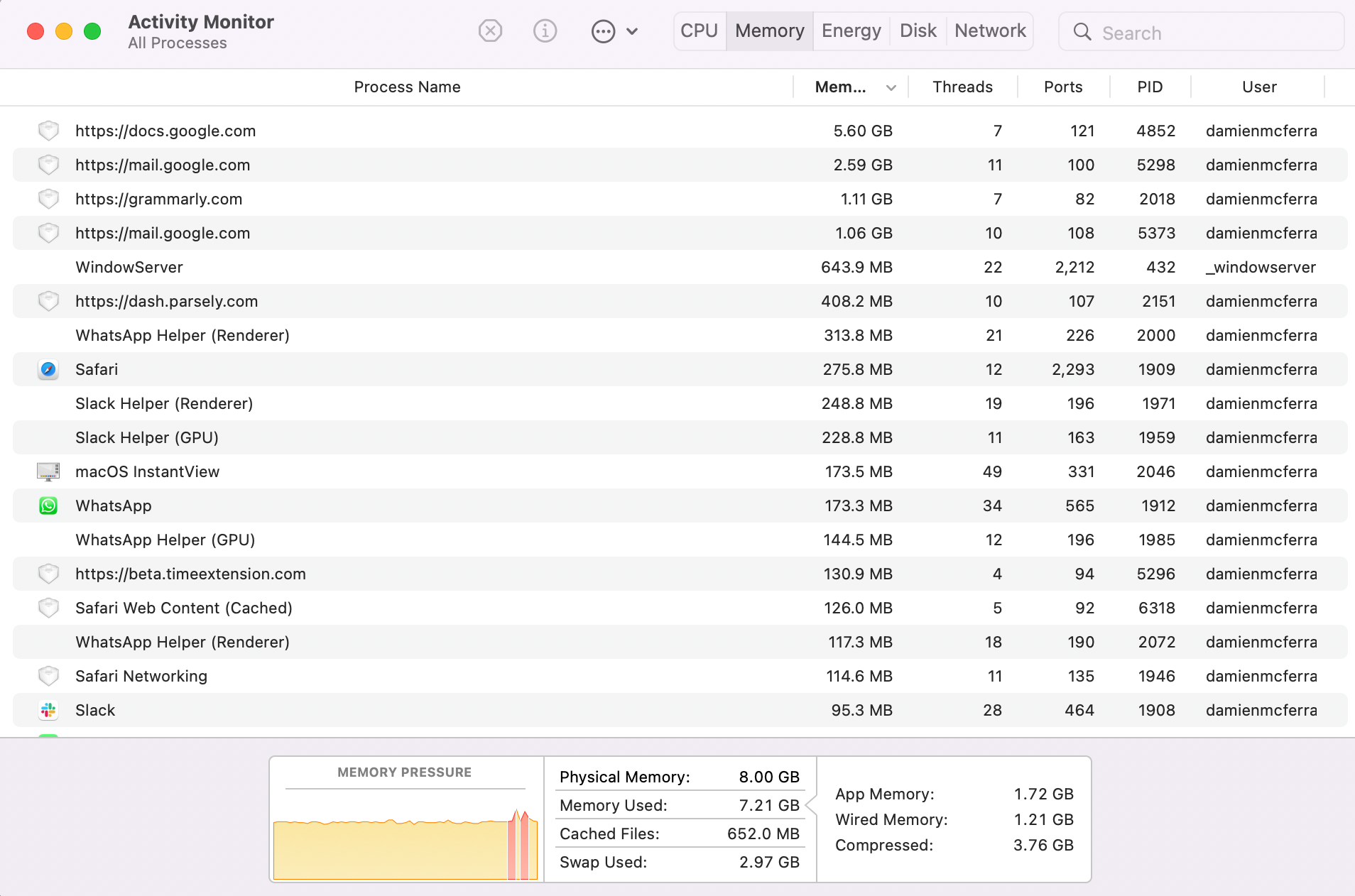Select the Safari Web Content (Cached) name
The height and width of the screenshot is (896, 1355).
[x=184, y=608]
